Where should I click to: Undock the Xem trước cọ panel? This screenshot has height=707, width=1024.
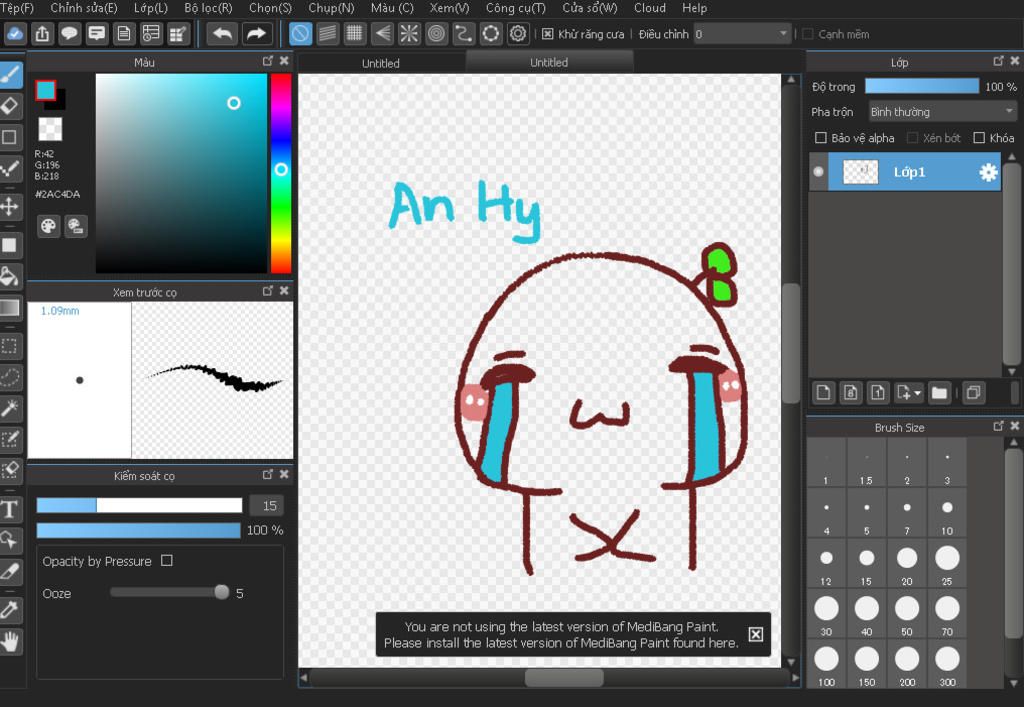point(267,291)
